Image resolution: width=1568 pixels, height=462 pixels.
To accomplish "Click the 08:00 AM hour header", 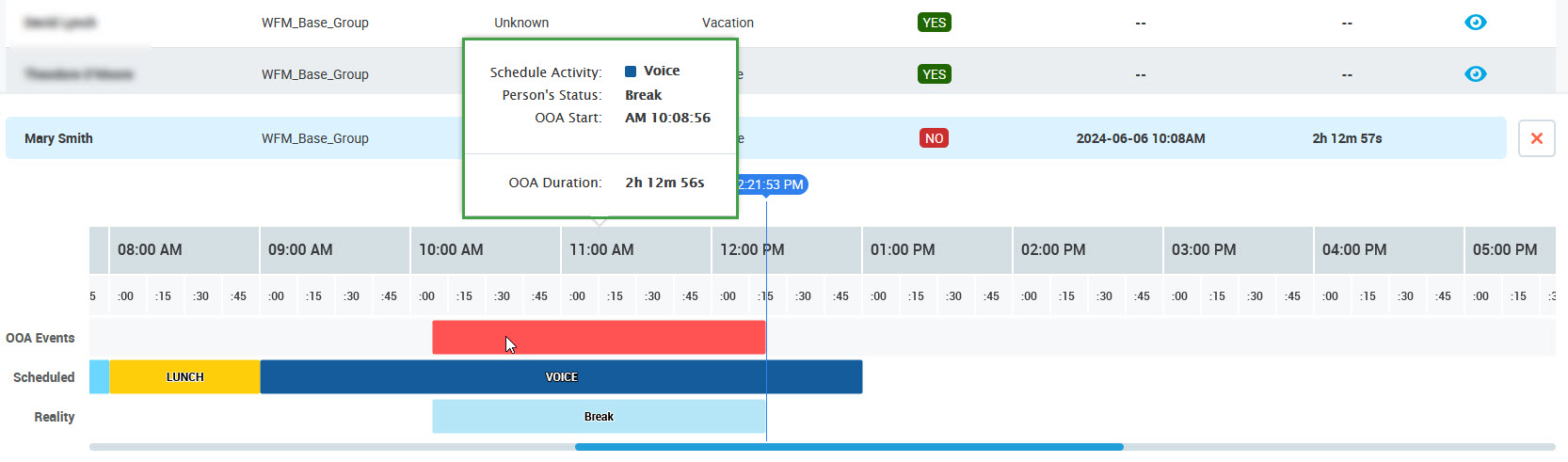I will pyautogui.click(x=150, y=250).
